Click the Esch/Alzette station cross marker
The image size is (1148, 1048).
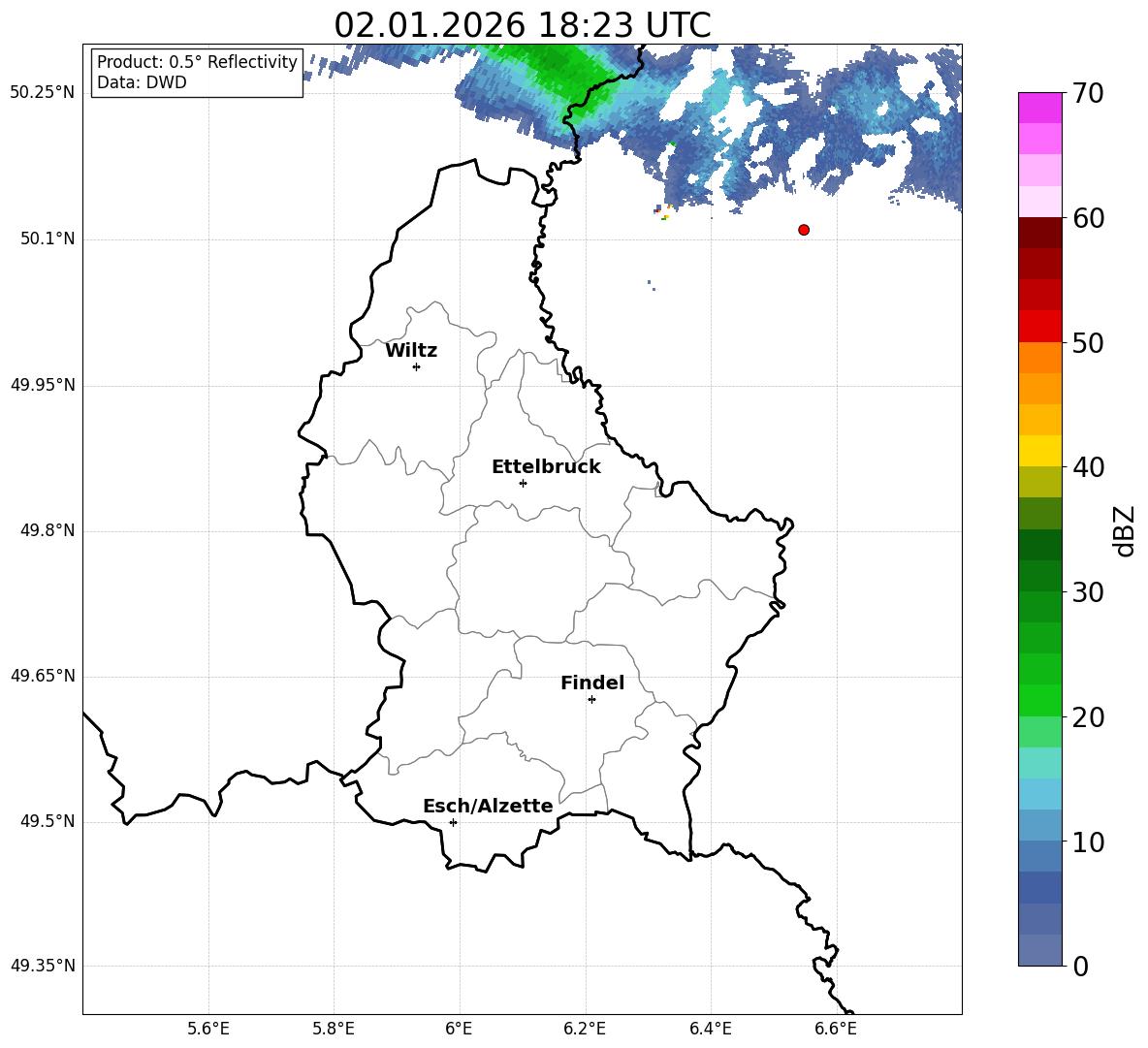pos(453,822)
